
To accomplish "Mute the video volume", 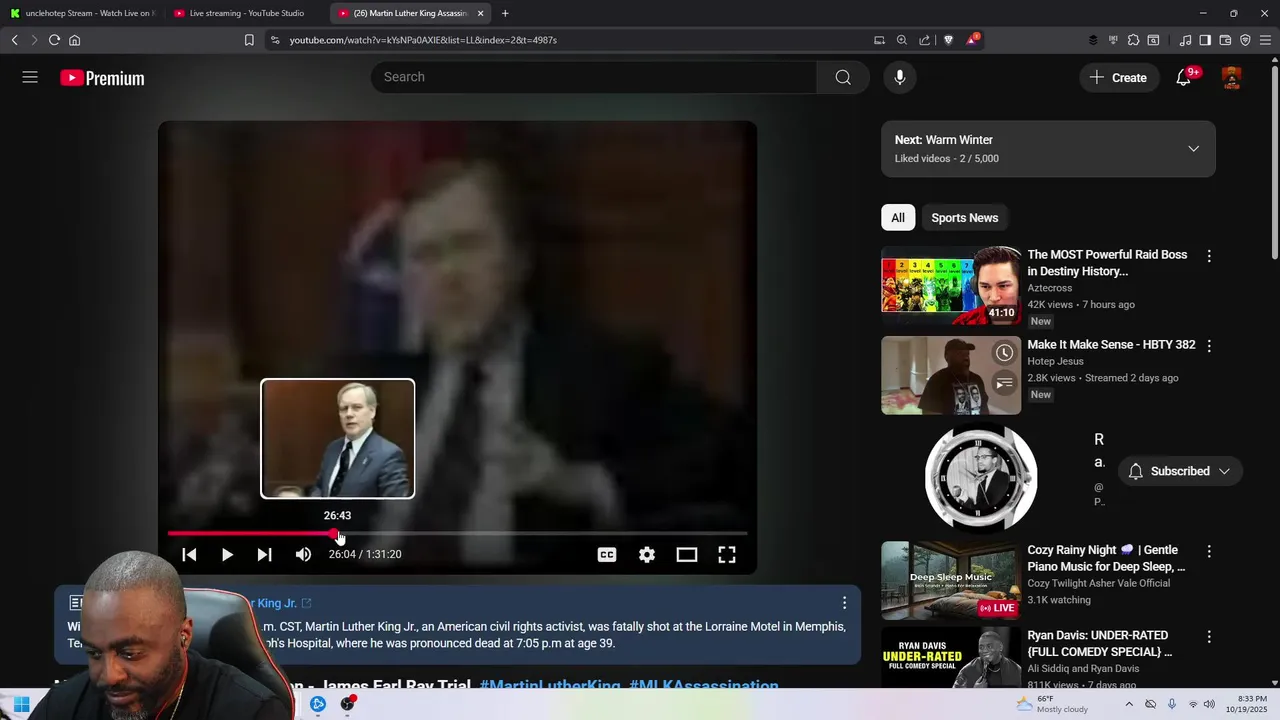I will pos(303,554).
